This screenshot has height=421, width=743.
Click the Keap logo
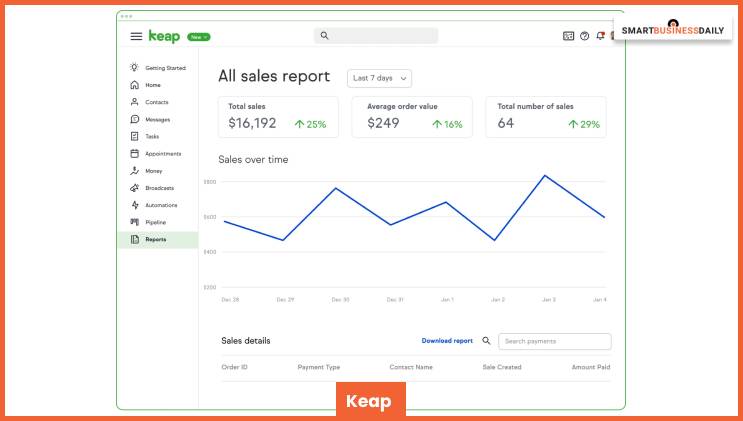point(164,36)
